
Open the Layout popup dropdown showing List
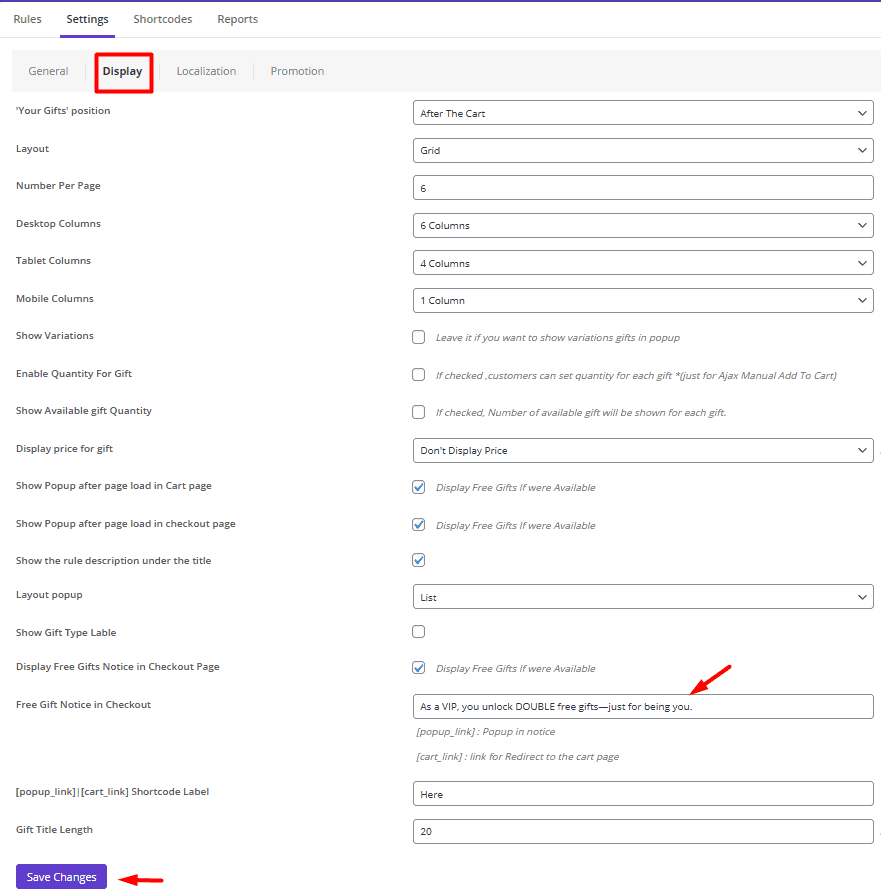point(643,594)
